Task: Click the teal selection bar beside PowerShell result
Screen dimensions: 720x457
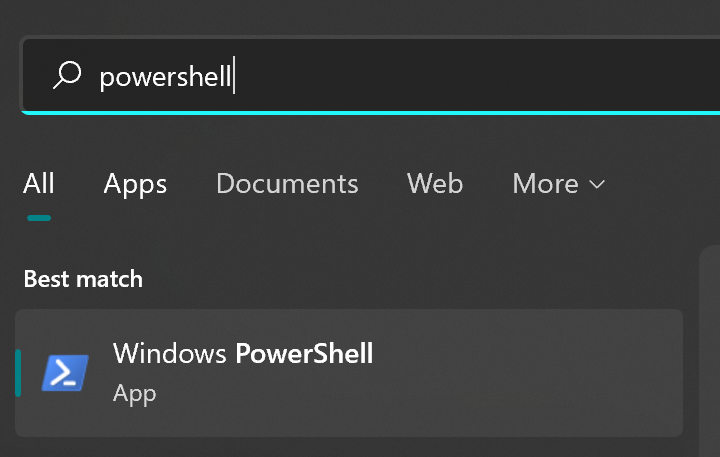Action: (x=18, y=373)
